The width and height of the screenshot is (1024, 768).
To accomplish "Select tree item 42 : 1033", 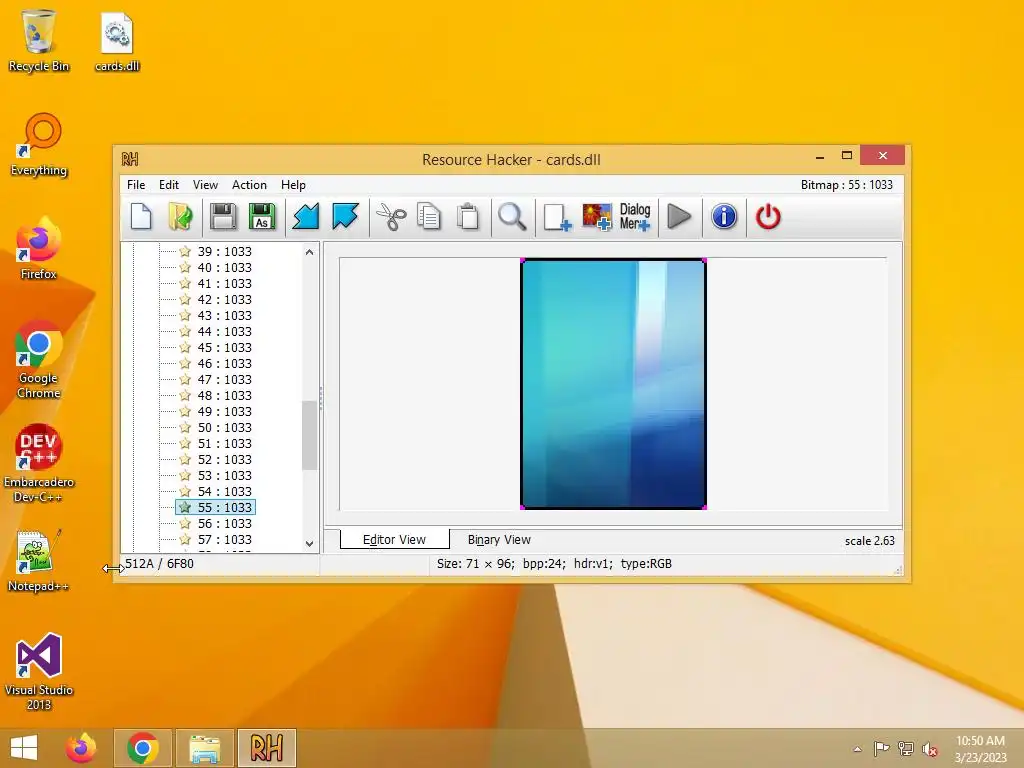I will point(225,300).
